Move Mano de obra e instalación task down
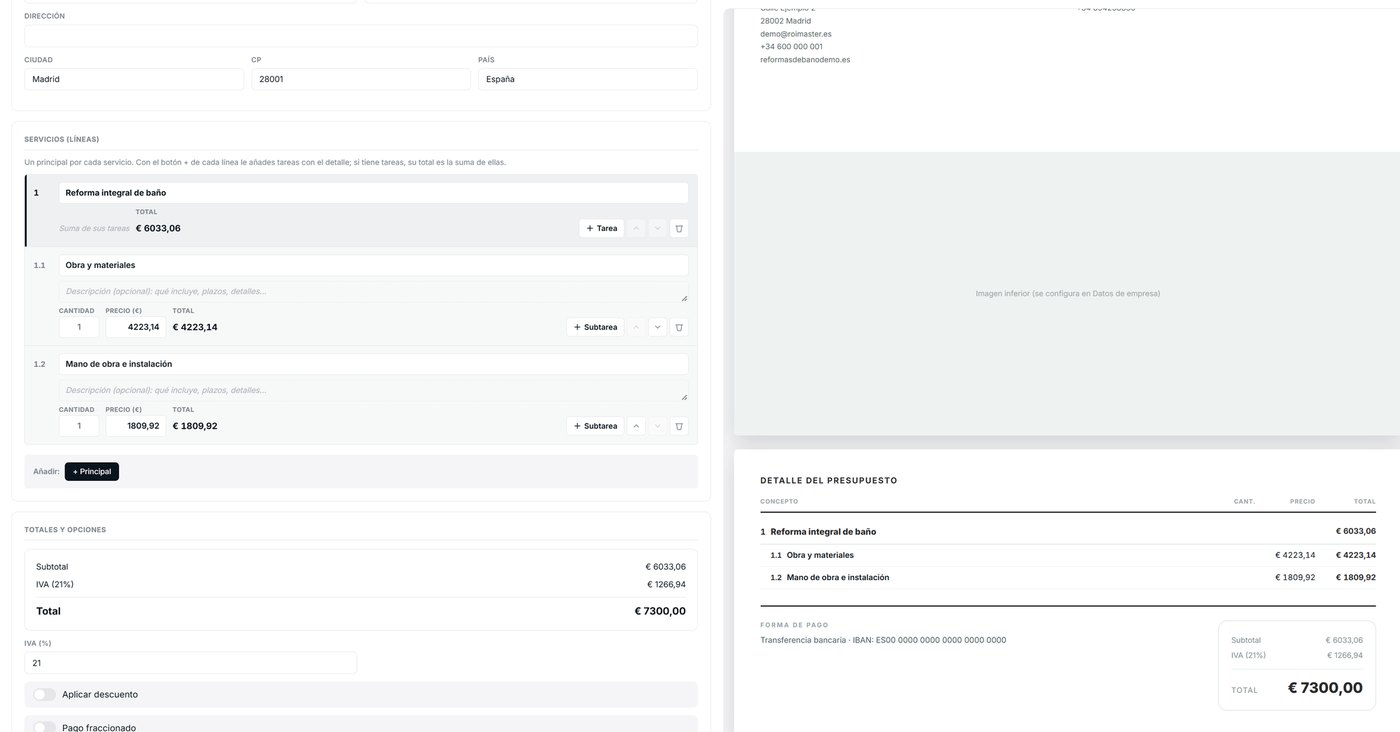This screenshot has height=732, width=1400. point(657,426)
